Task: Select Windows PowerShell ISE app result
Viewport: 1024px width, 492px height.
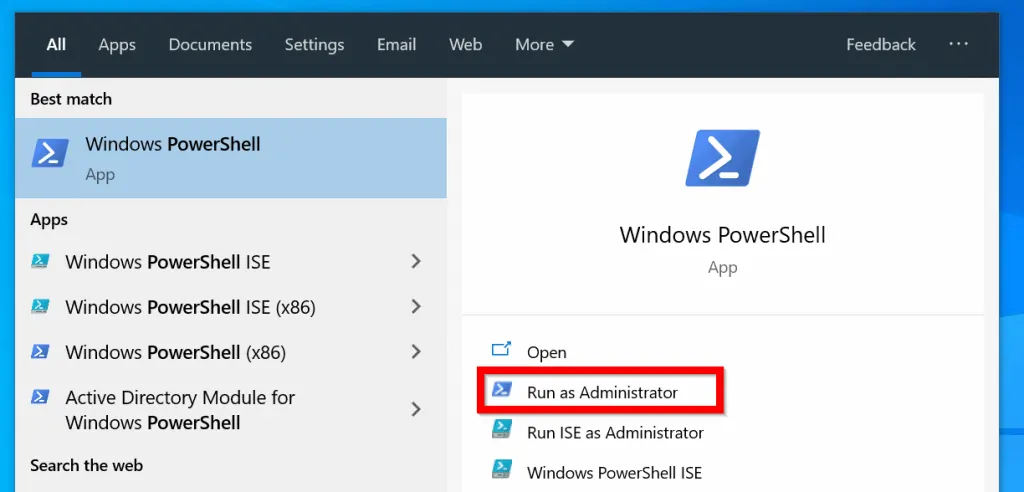Action: 231,261
